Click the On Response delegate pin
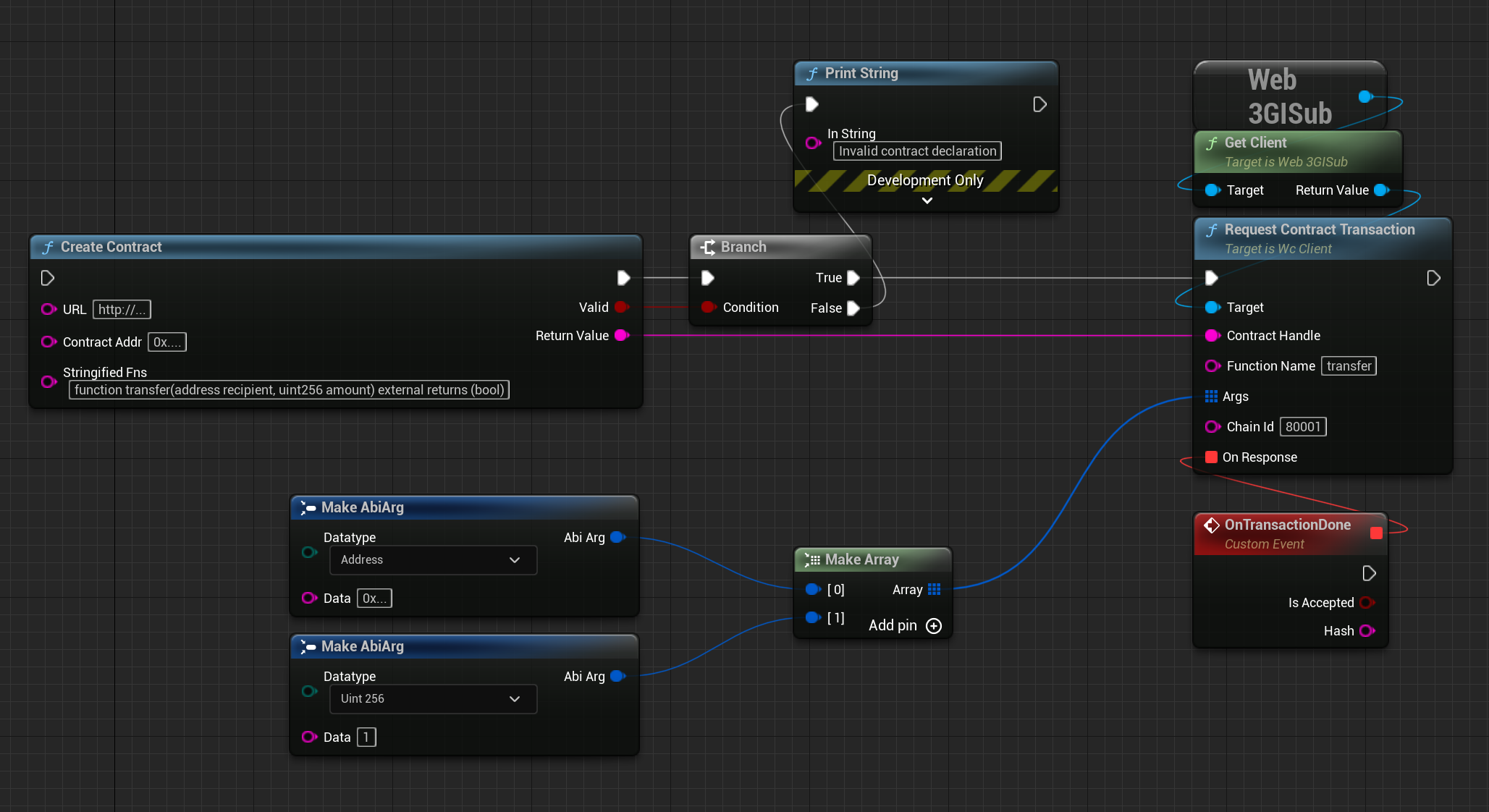The height and width of the screenshot is (812, 1489). [x=1212, y=457]
